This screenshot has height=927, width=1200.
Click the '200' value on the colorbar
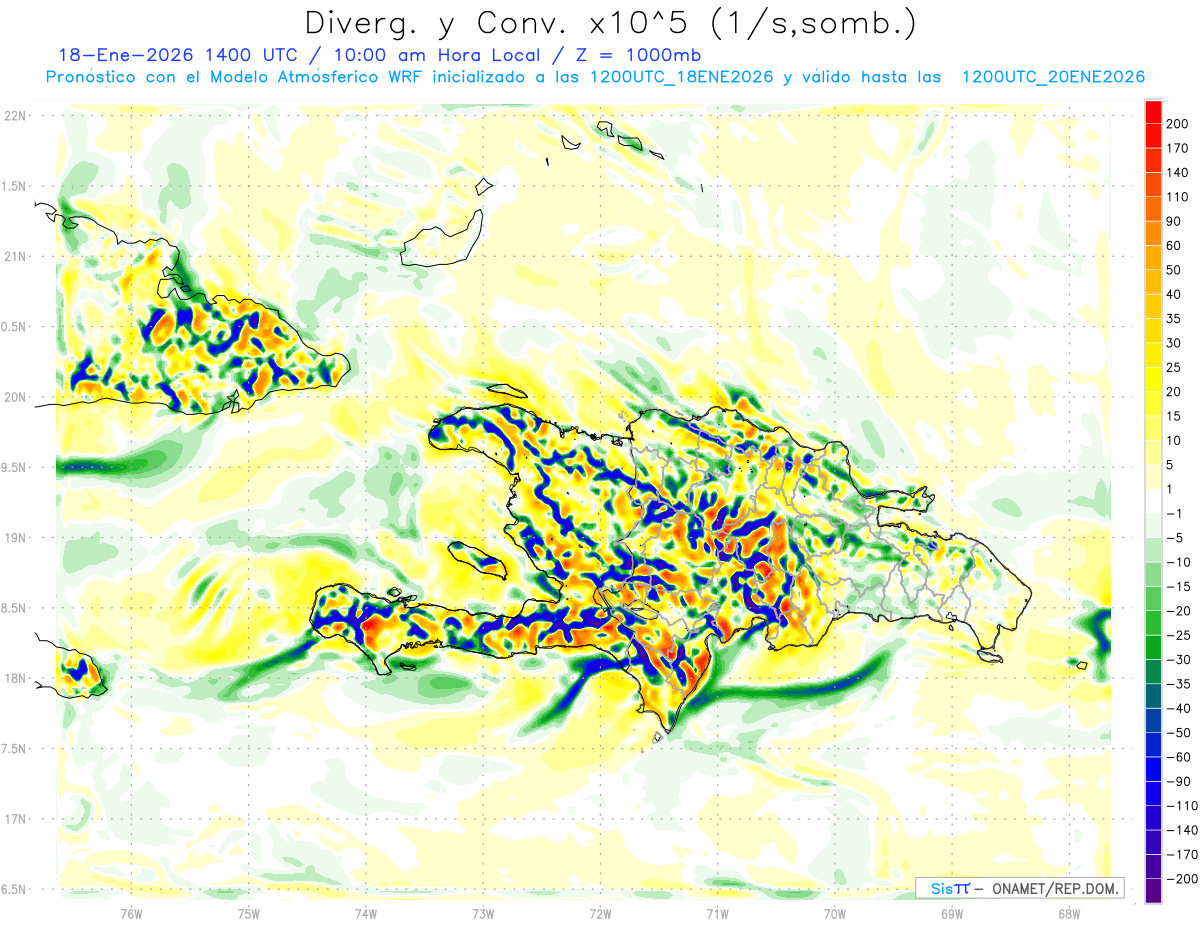1178,123
